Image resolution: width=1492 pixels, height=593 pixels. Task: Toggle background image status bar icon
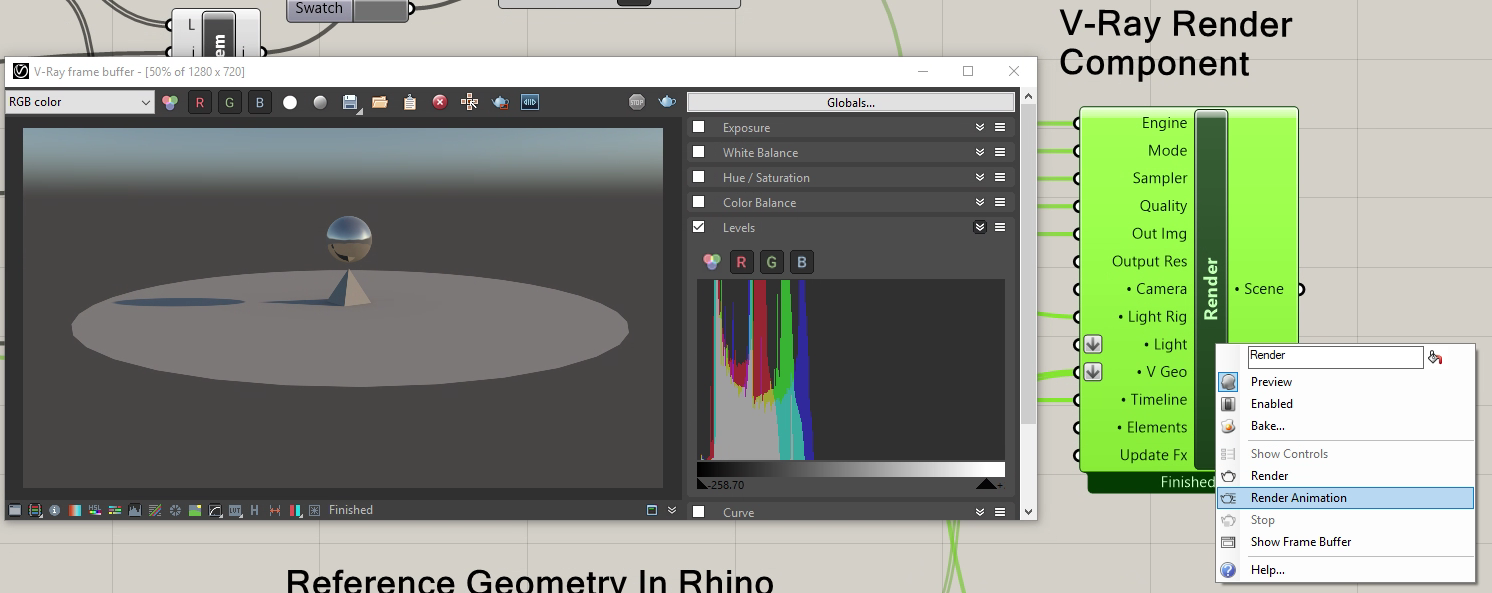(x=195, y=510)
